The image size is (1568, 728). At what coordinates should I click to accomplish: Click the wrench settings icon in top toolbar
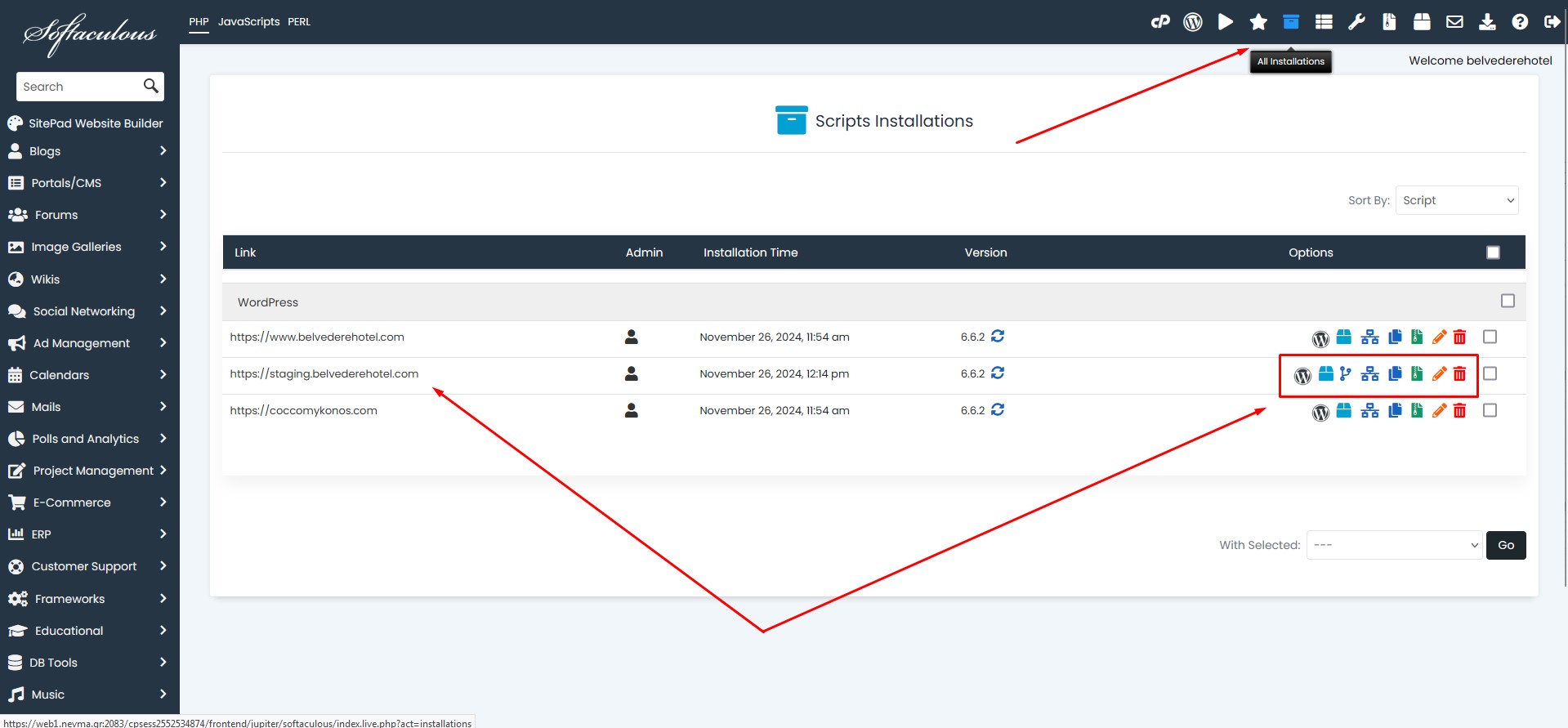[x=1356, y=22]
